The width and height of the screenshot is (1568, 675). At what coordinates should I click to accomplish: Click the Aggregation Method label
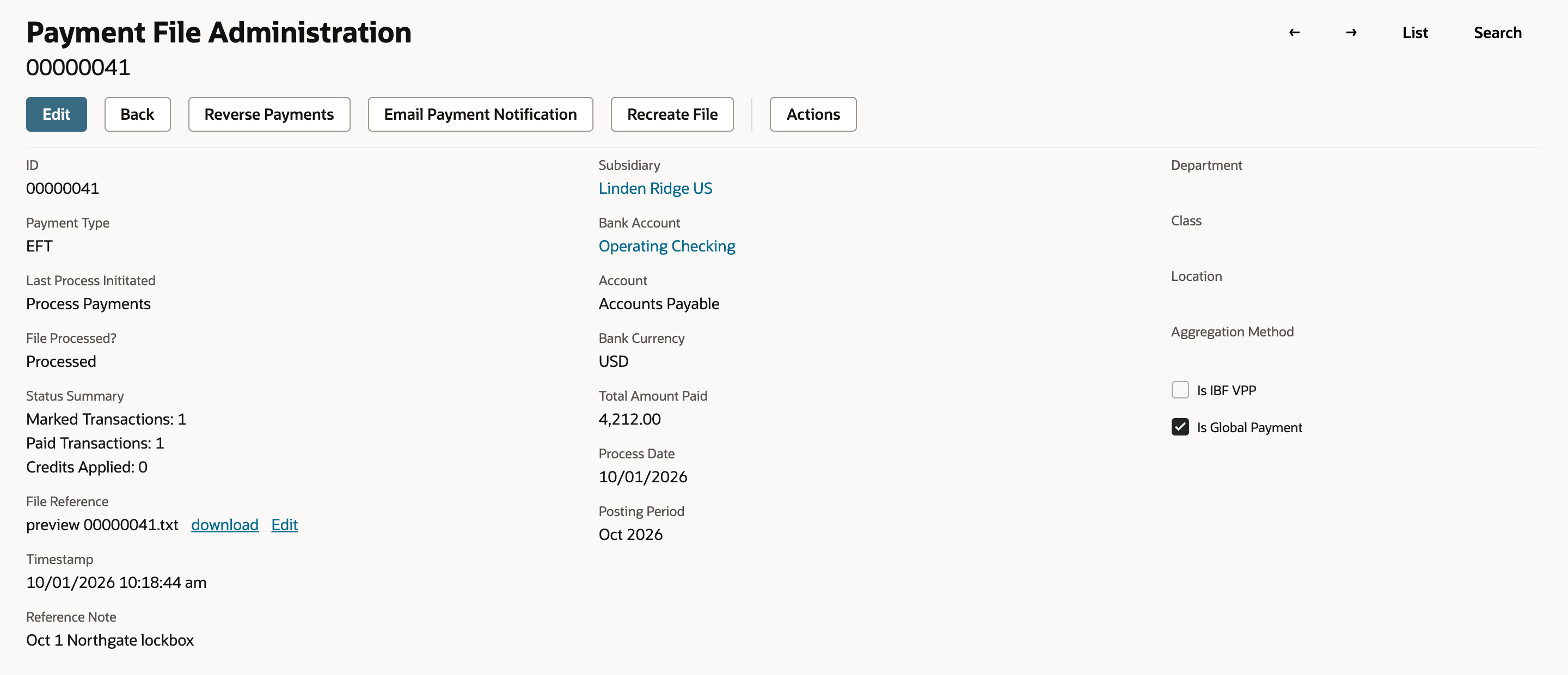pyautogui.click(x=1232, y=332)
